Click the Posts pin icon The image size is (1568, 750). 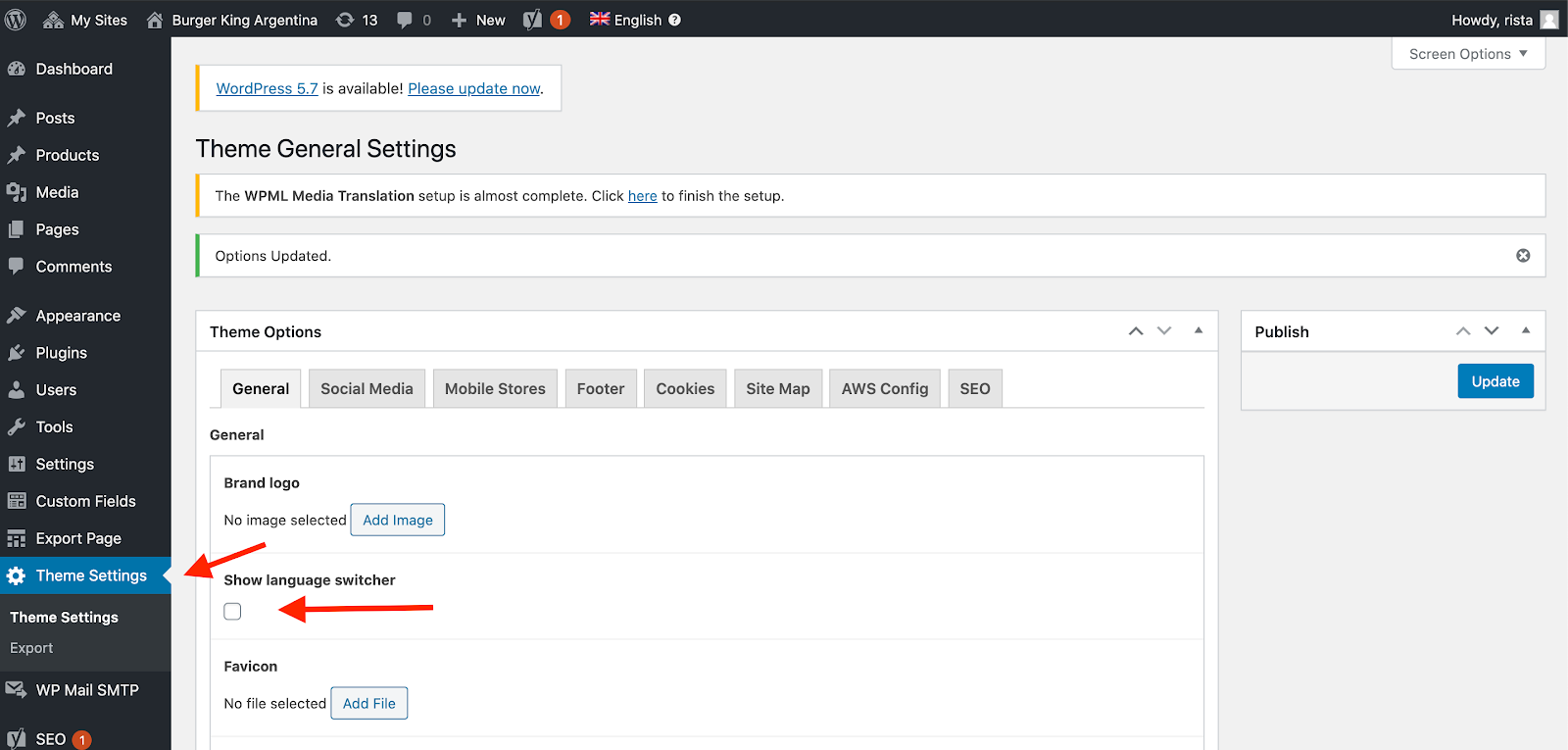(17, 118)
